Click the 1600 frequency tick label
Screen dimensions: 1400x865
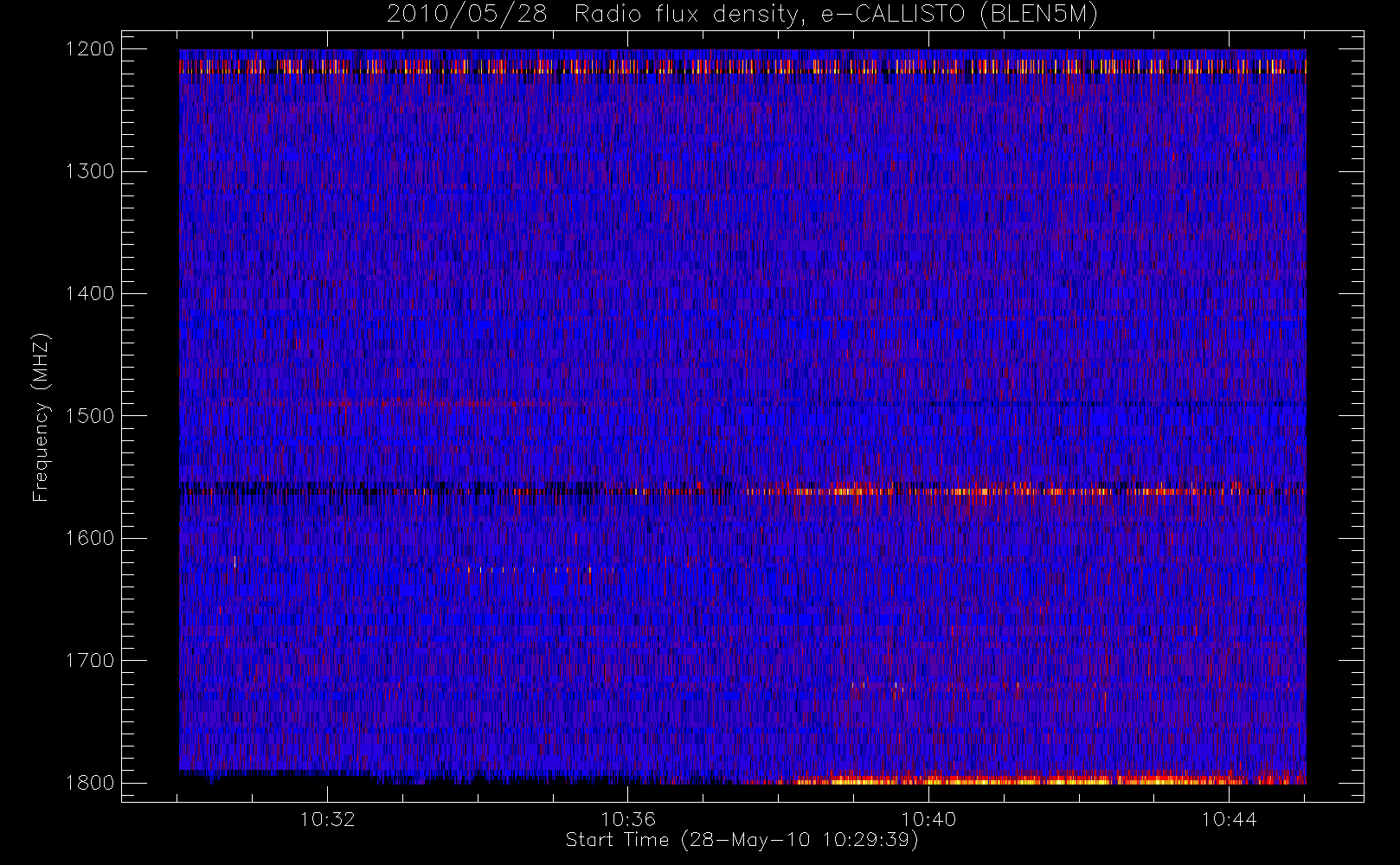coord(89,538)
